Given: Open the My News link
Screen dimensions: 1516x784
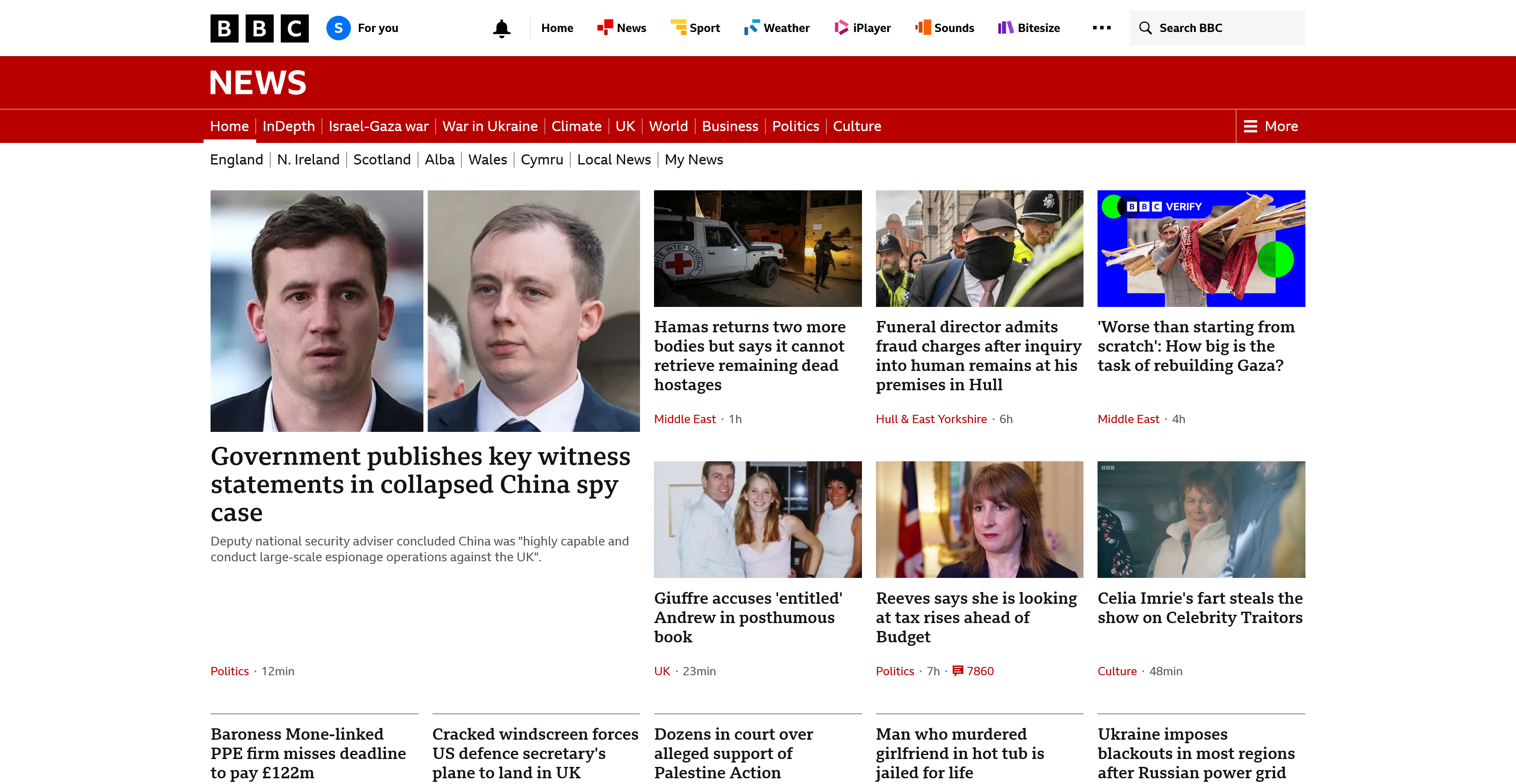Looking at the screenshot, I should (694, 160).
